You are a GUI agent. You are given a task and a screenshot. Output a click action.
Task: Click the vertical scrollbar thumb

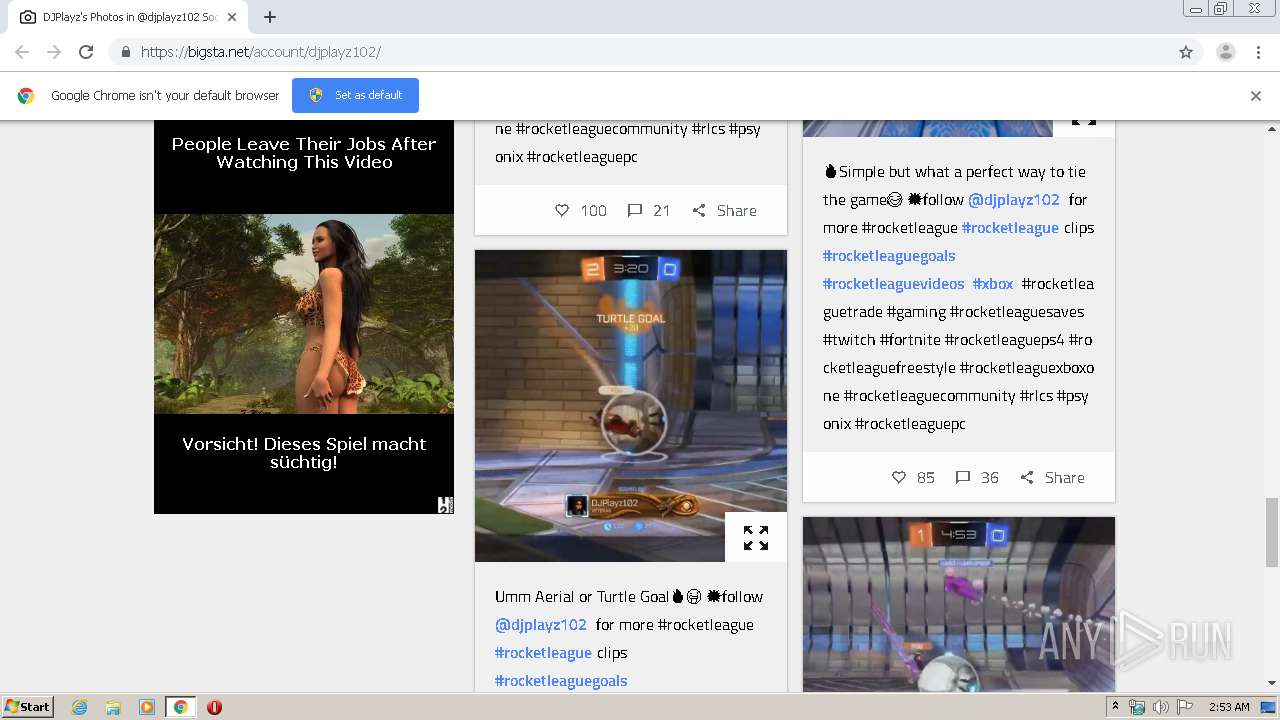tap(1272, 531)
